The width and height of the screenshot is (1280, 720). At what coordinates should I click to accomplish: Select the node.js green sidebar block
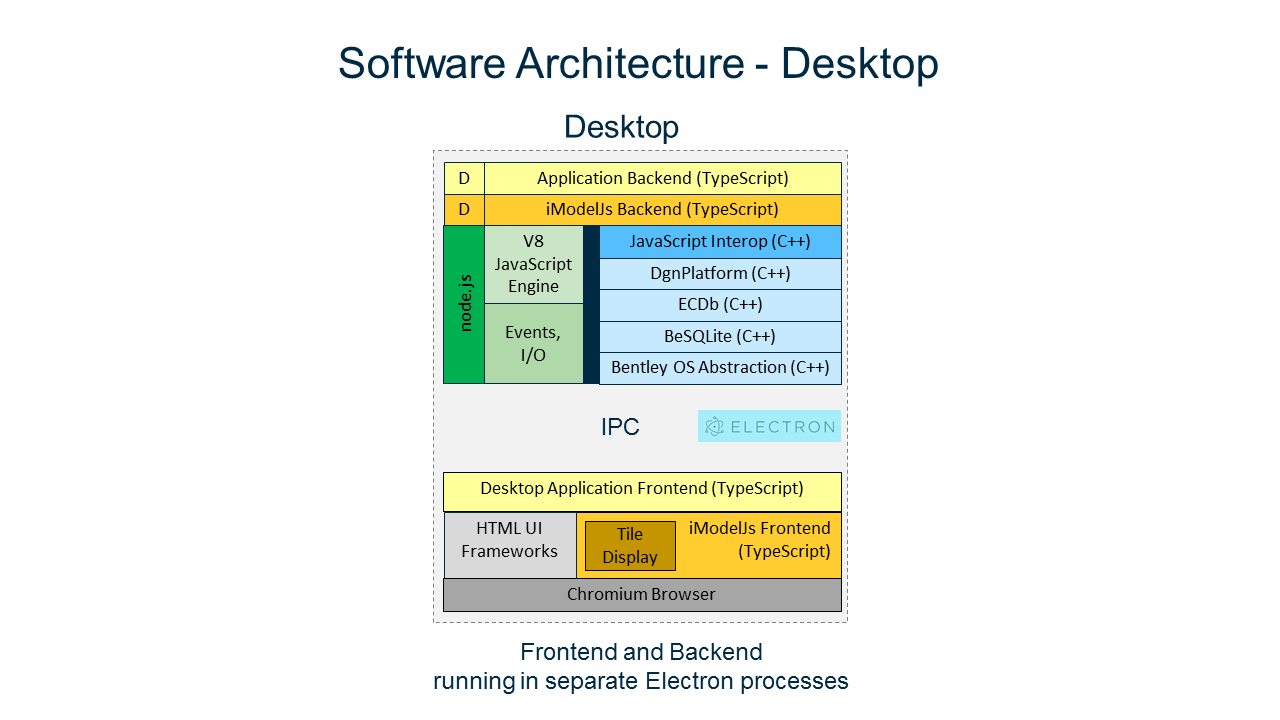(463, 305)
